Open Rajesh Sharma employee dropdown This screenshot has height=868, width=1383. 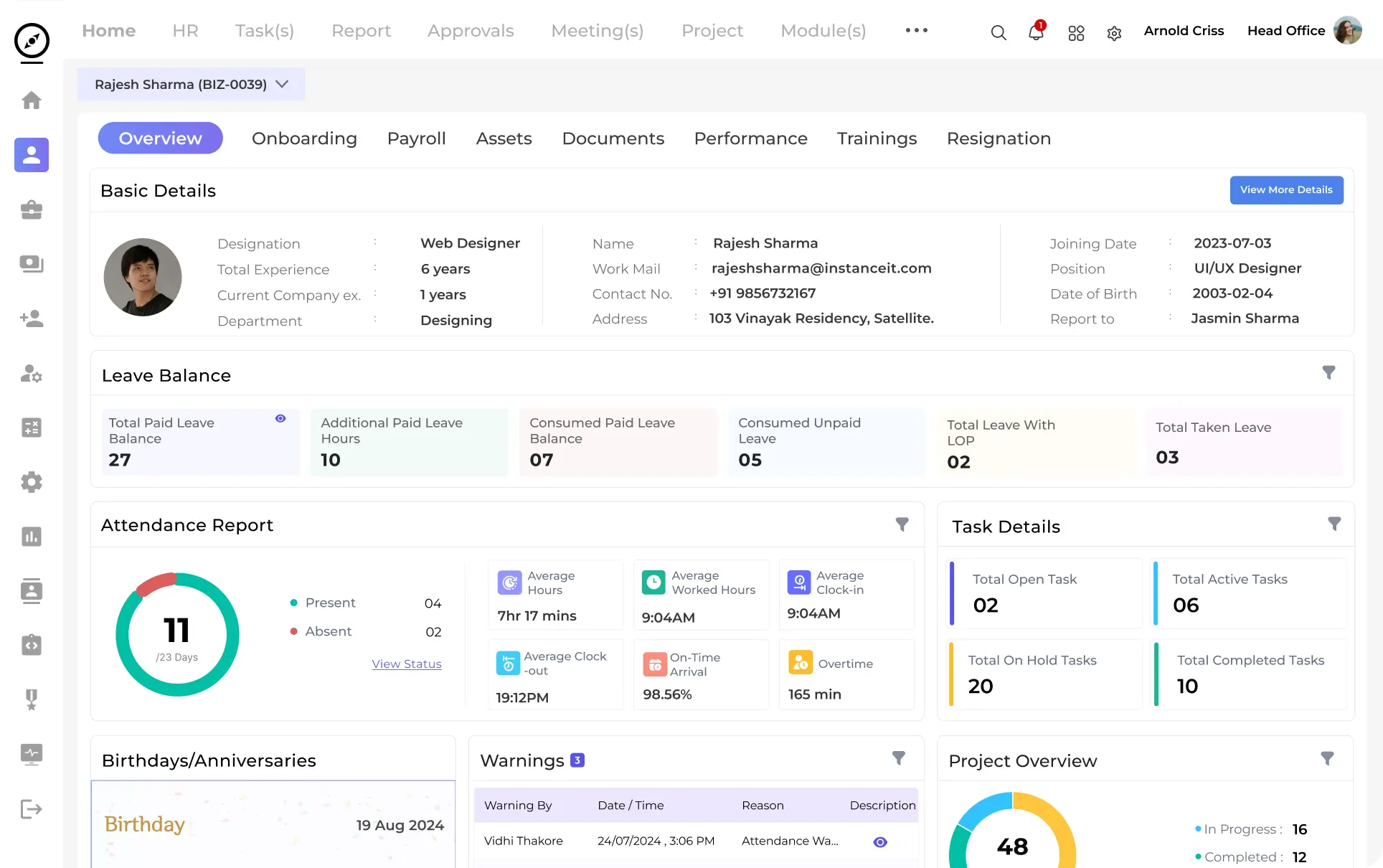(x=192, y=85)
